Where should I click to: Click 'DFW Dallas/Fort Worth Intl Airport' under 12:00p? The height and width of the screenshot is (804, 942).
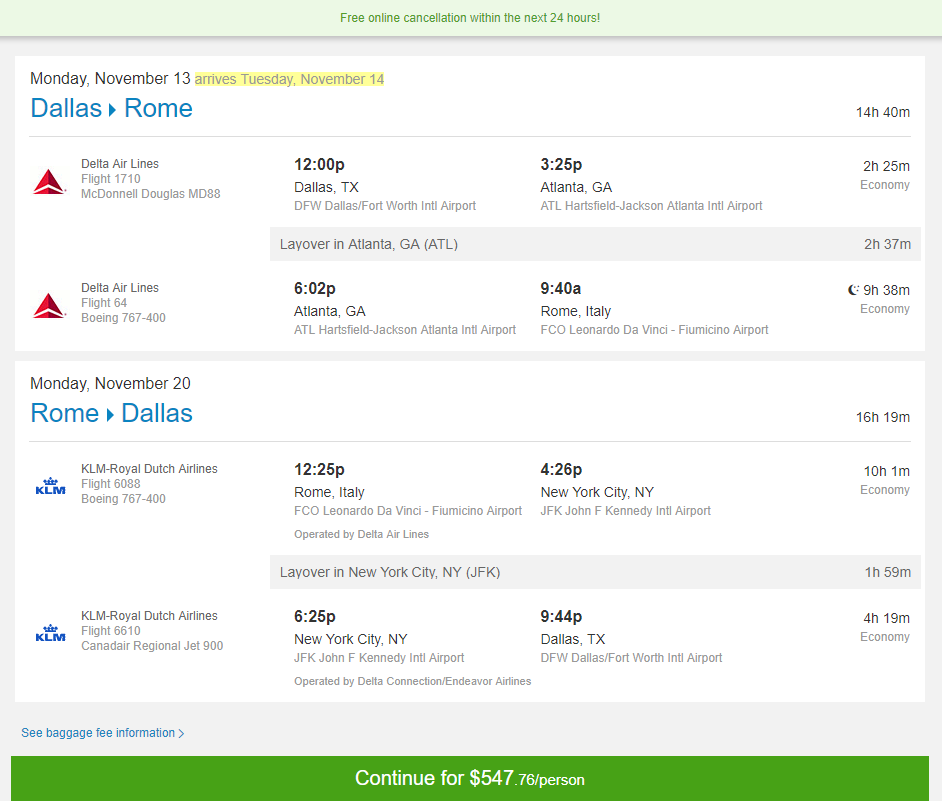384,206
